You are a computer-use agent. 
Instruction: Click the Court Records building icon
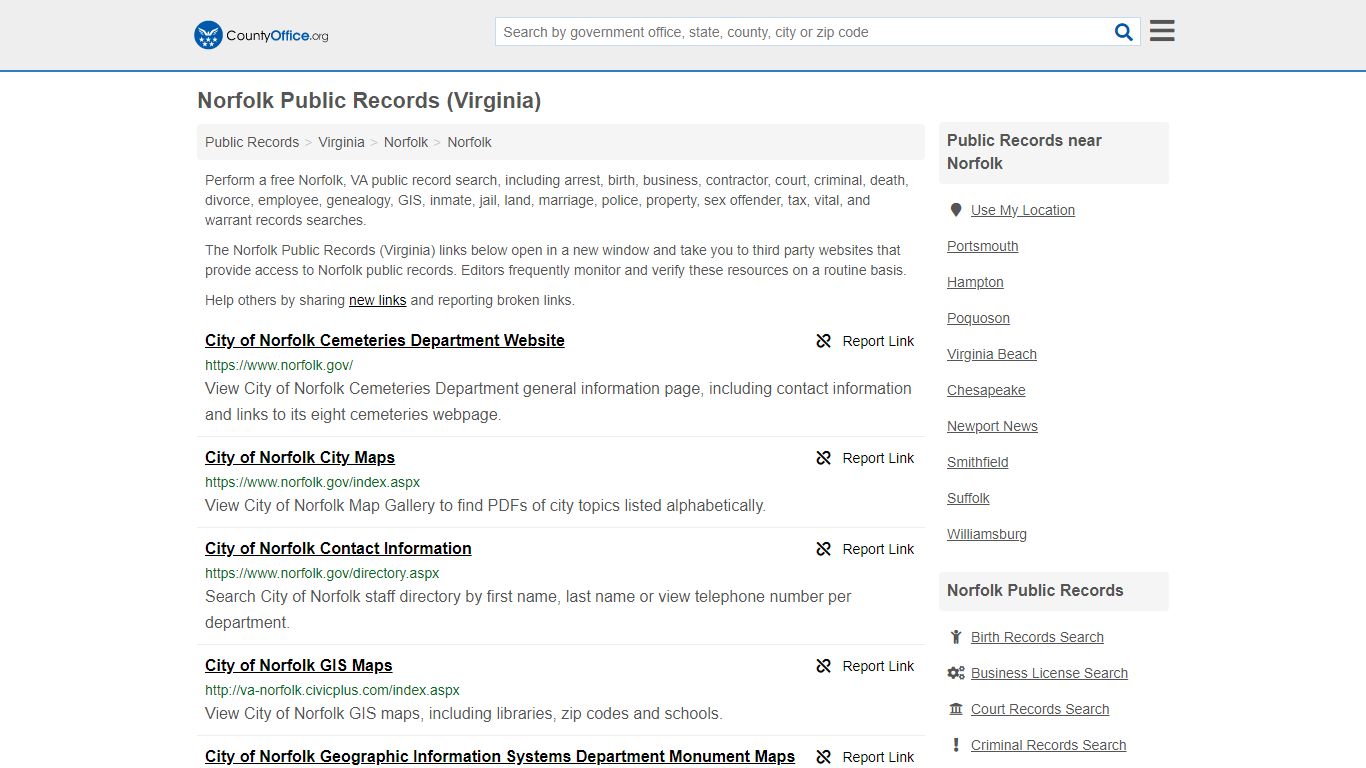(956, 709)
